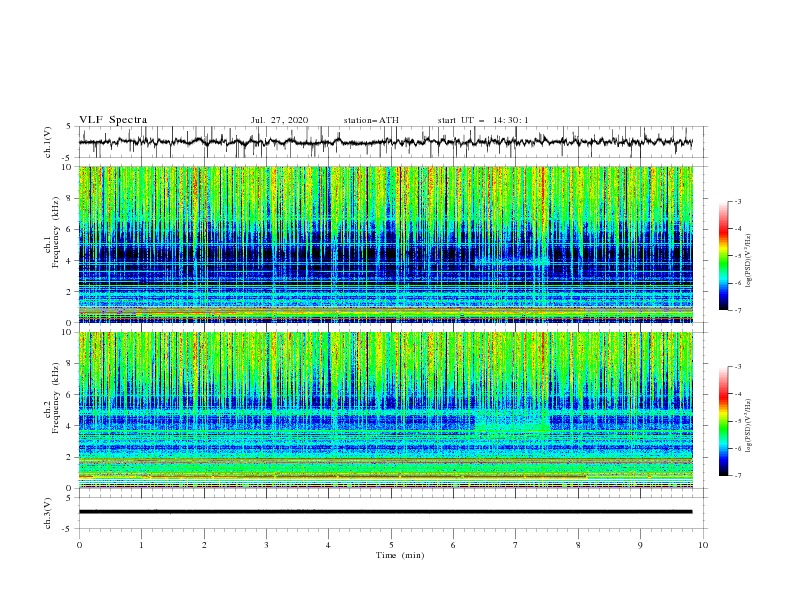Screen dimensions: 792x612
Task: Click the ch.1 voltage waveform trace
Action: click(385, 142)
